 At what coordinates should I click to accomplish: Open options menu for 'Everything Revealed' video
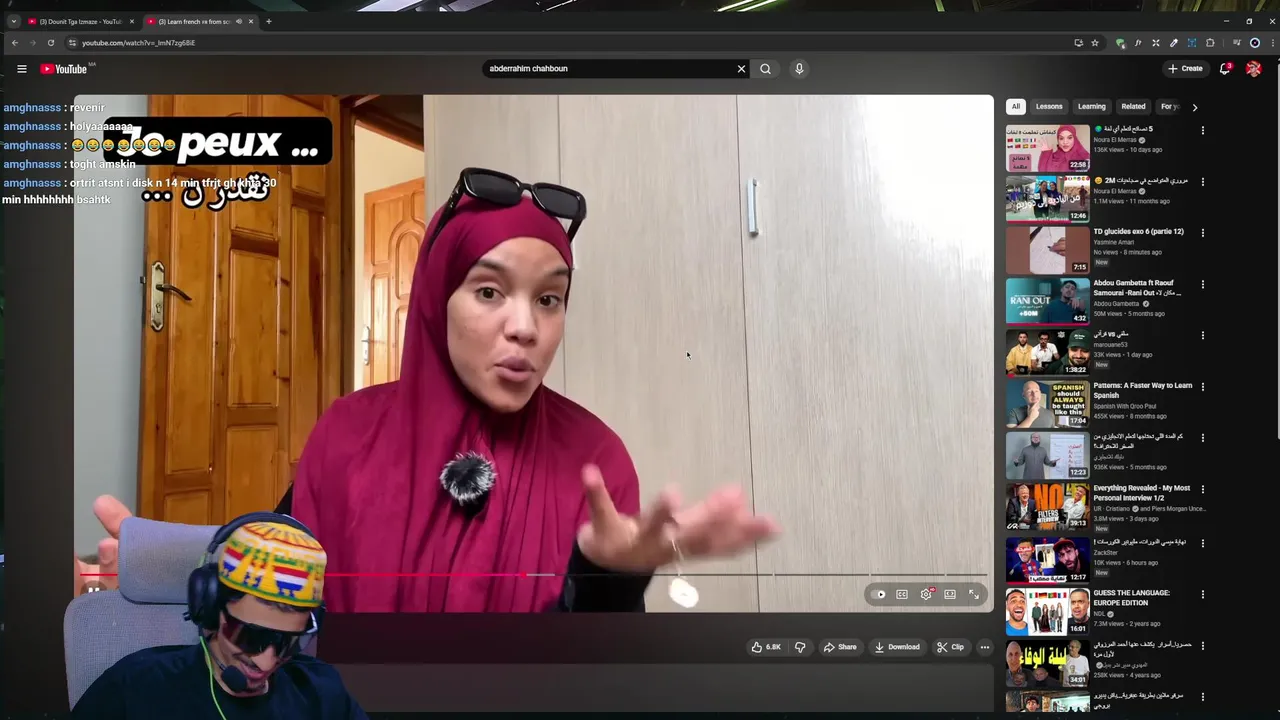point(1203,490)
